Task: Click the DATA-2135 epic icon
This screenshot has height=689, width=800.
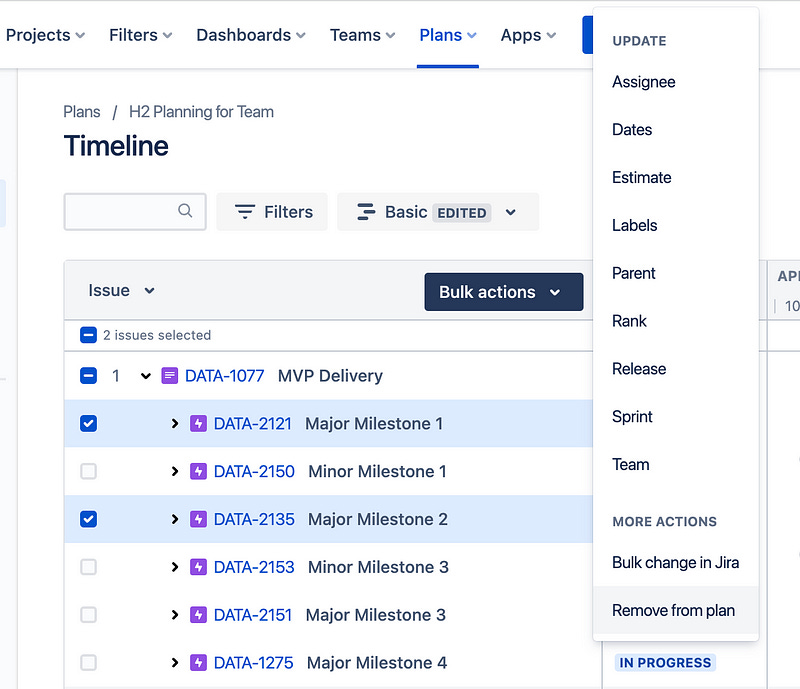Action: [x=198, y=520]
